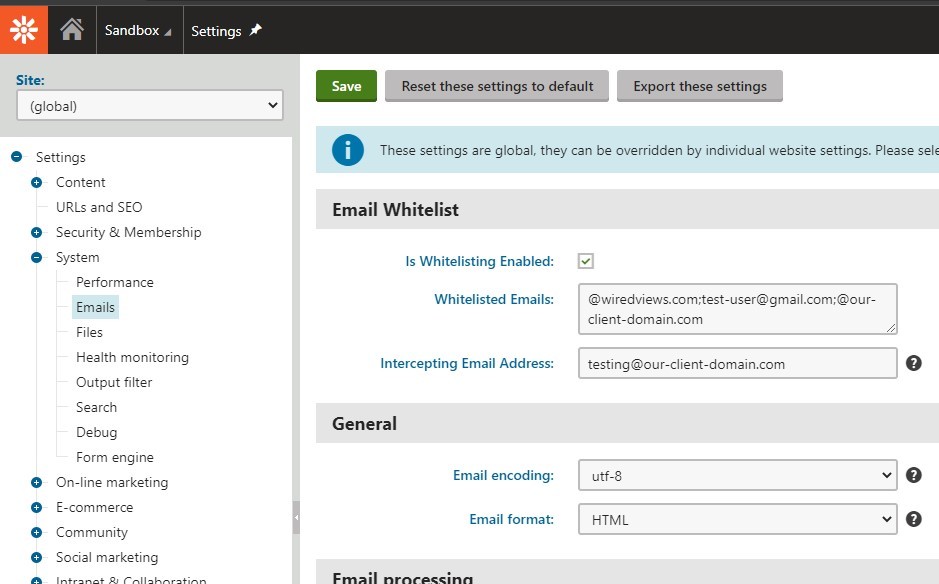The height and width of the screenshot is (584, 939).
Task: Click the Email Whitelist section heading
Action: tap(395, 210)
